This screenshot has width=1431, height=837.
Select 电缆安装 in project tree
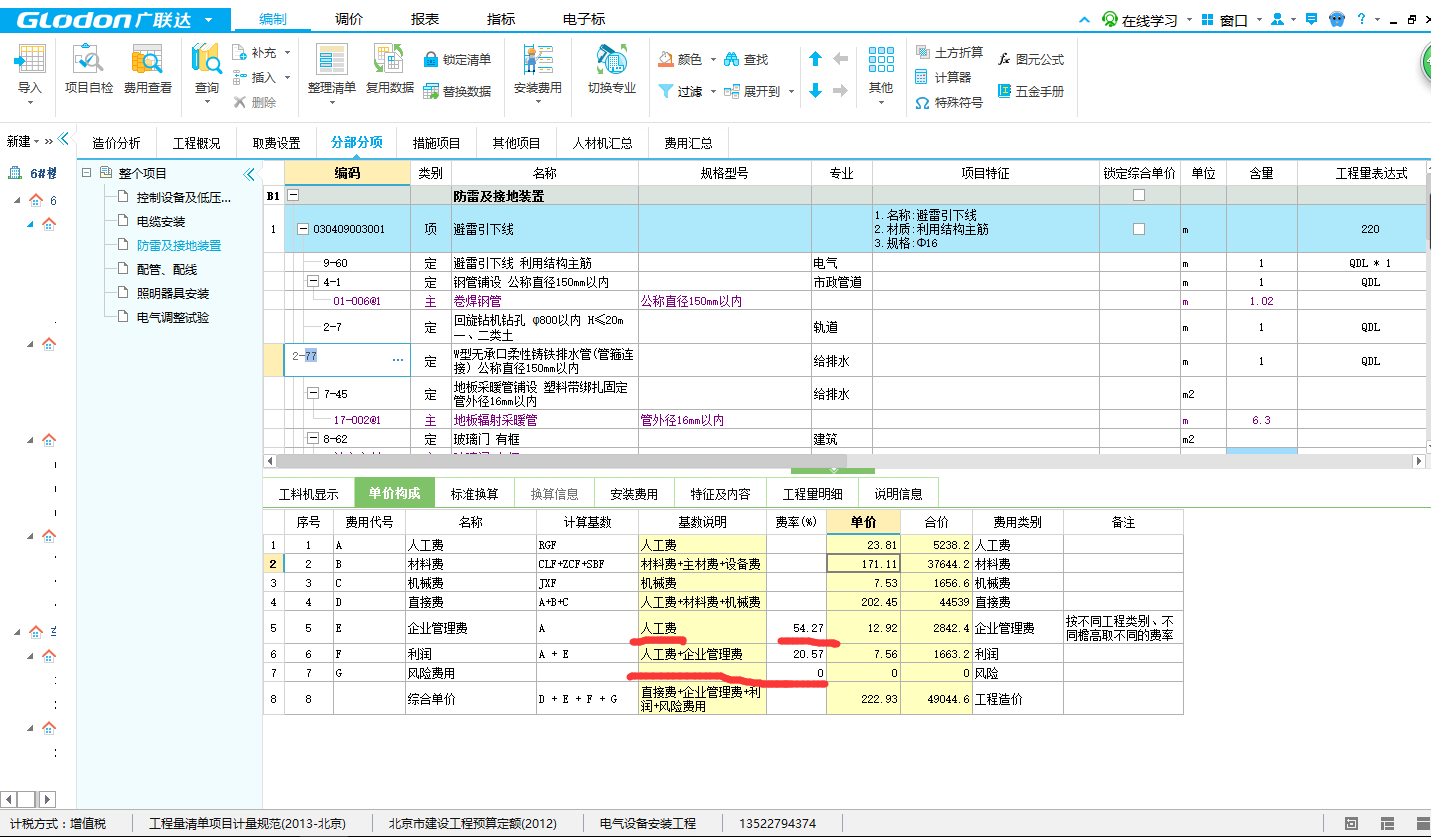point(161,221)
